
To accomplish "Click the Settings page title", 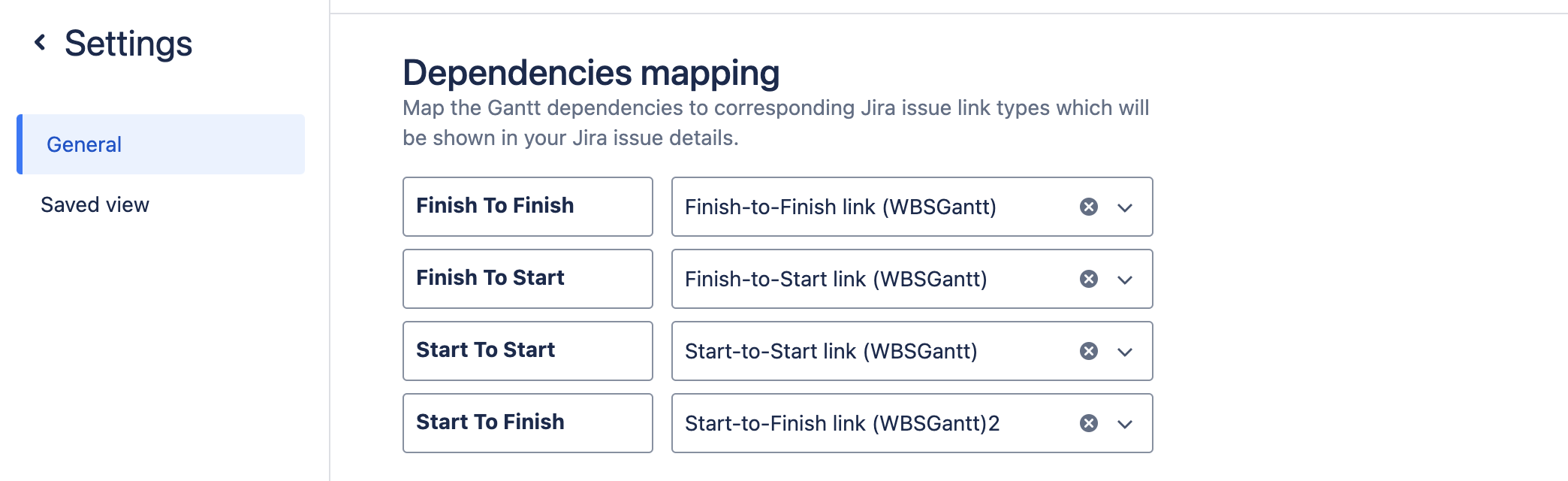I will tap(128, 44).
